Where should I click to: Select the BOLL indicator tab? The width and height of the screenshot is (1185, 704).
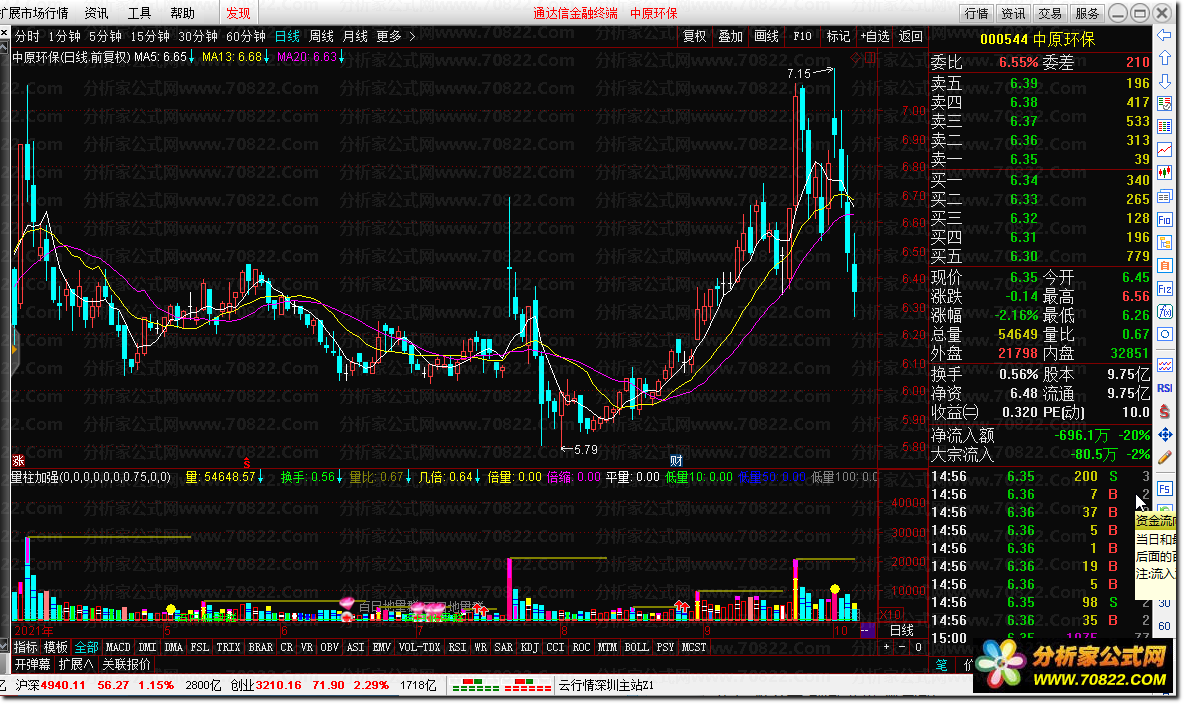click(x=636, y=647)
